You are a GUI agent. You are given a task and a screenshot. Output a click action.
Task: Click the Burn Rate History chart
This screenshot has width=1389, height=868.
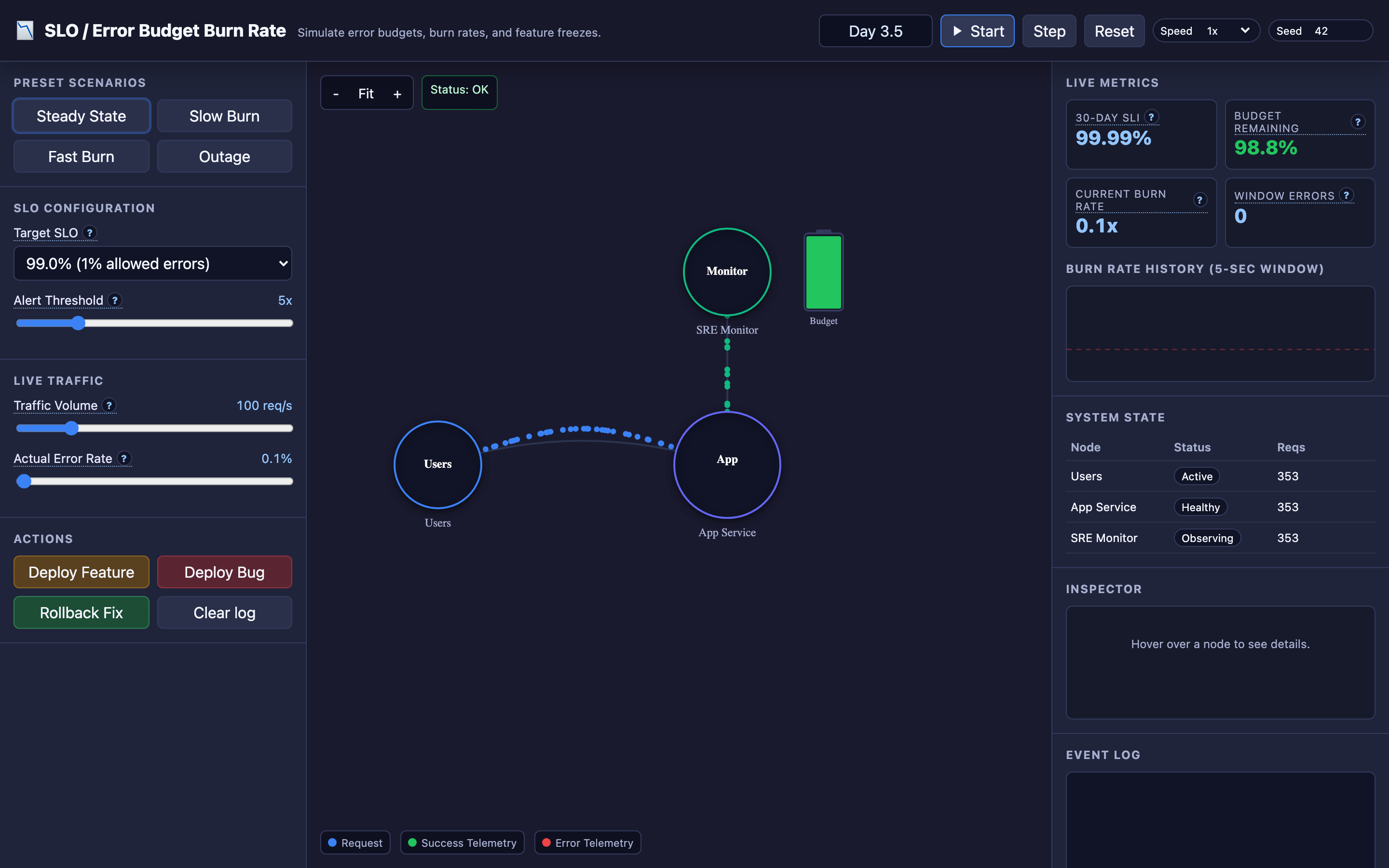click(1220, 334)
